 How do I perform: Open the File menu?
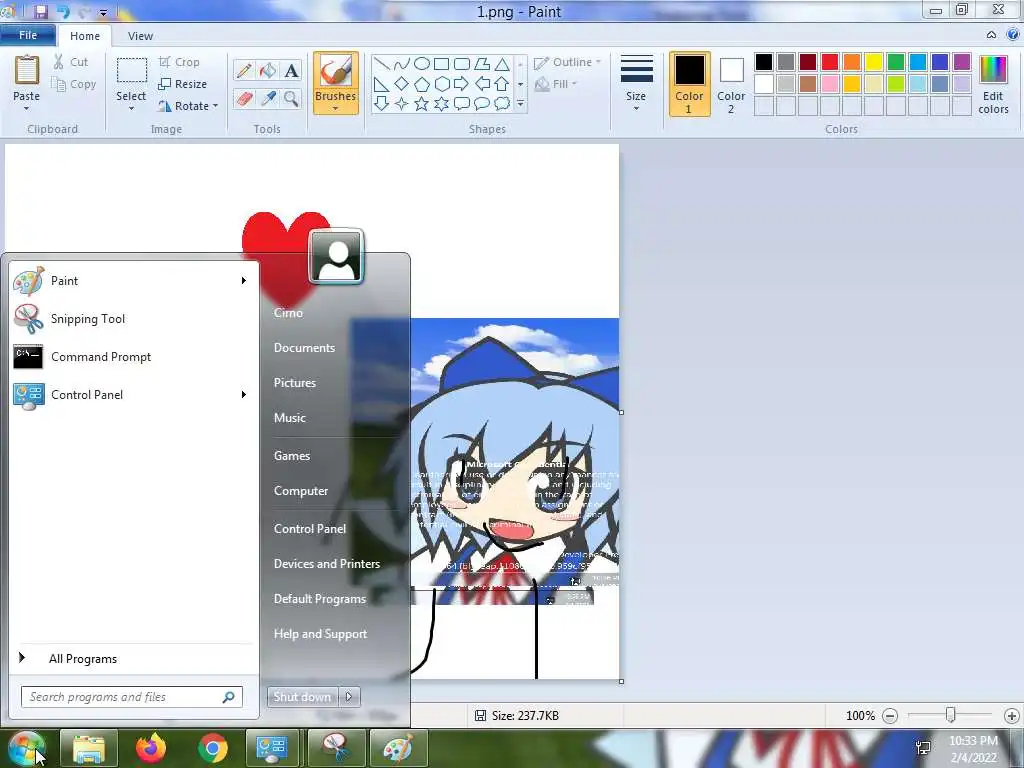(27, 35)
